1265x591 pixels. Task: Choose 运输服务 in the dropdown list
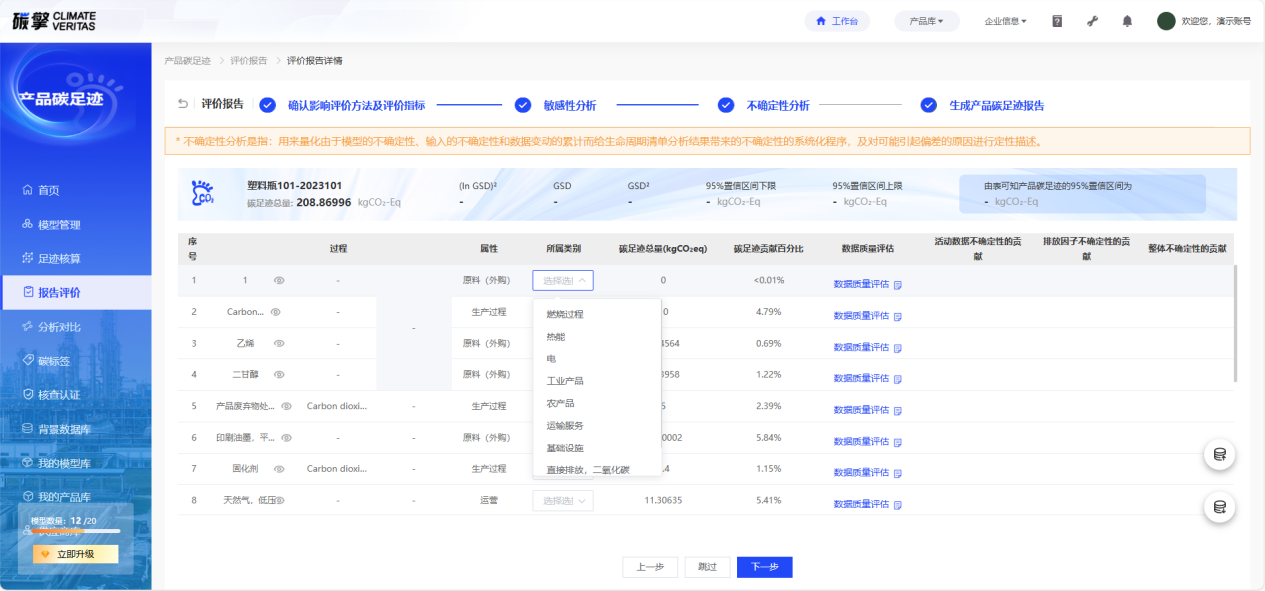(x=565, y=426)
